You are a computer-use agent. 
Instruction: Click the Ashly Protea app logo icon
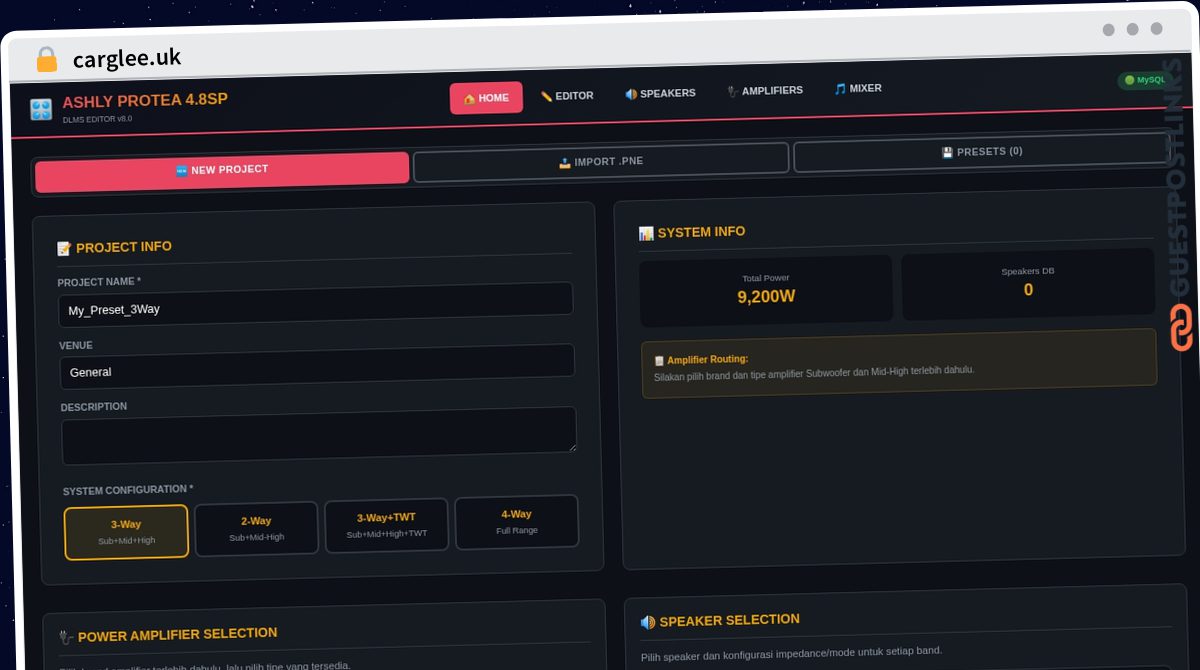click(x=41, y=109)
